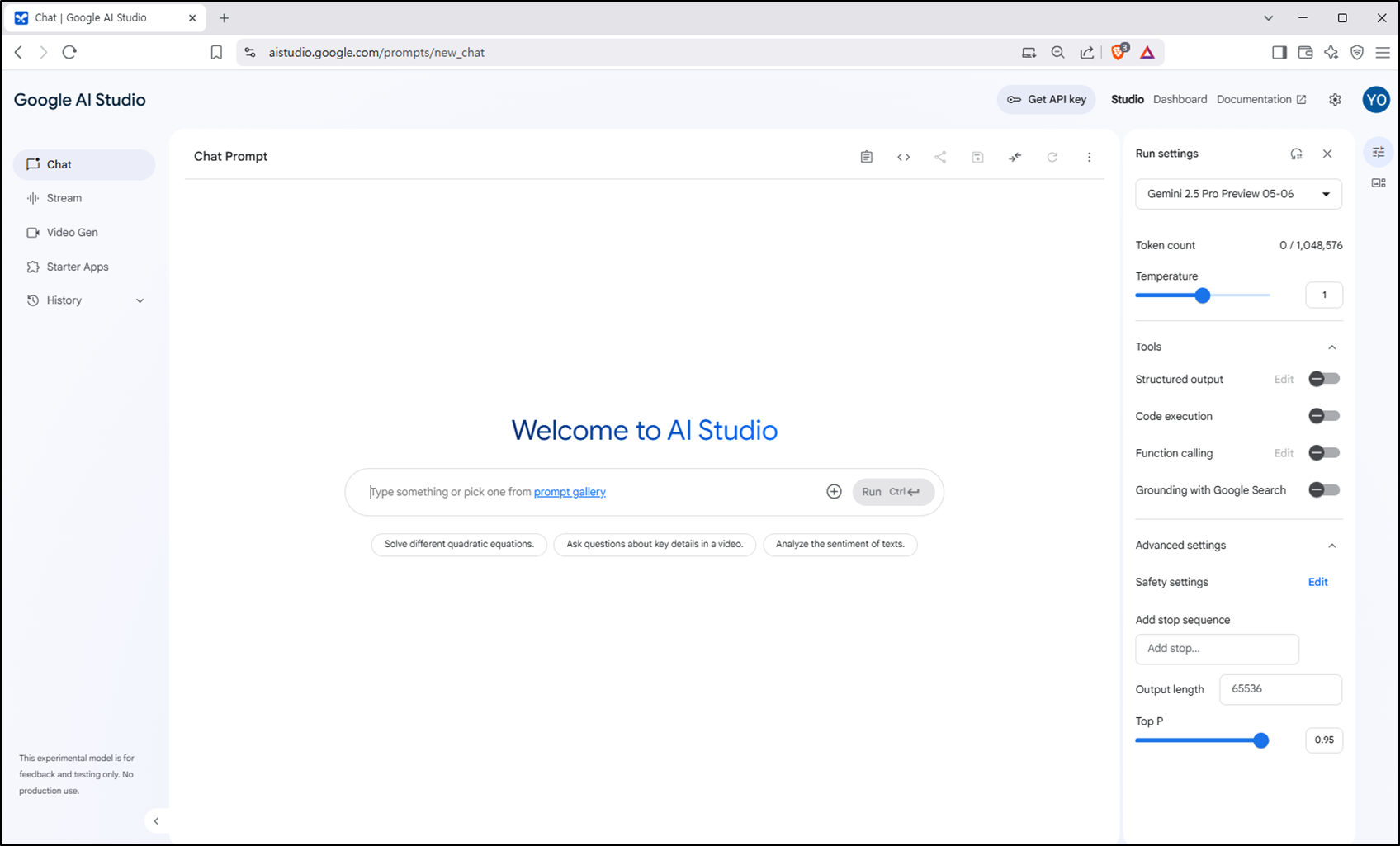Click the Get API key button
Image resolution: width=1400 pixels, height=846 pixels.
1046,99
